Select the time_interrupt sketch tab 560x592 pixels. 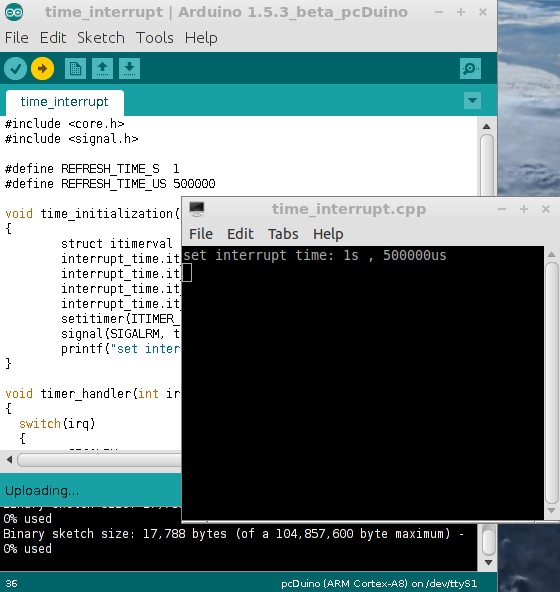65,102
